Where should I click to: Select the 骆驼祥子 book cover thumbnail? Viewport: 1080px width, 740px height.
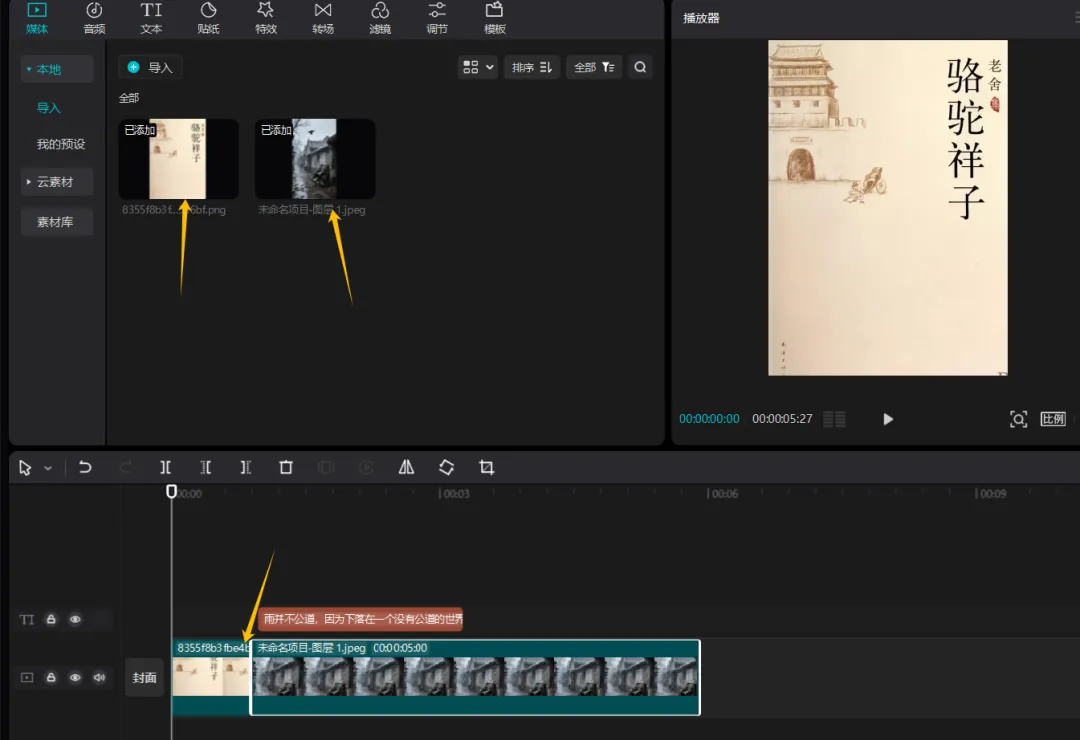click(178, 159)
